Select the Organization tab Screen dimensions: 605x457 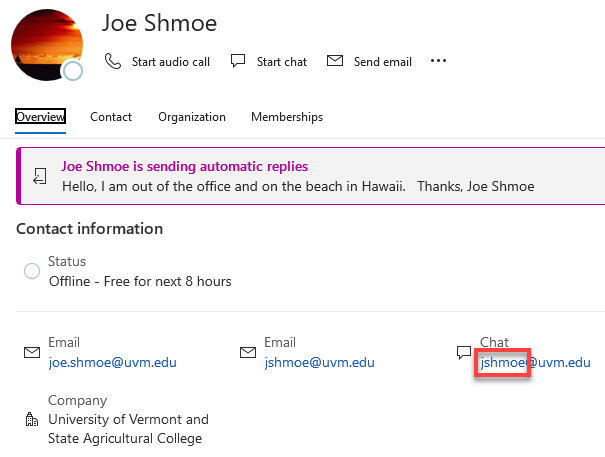tap(192, 117)
